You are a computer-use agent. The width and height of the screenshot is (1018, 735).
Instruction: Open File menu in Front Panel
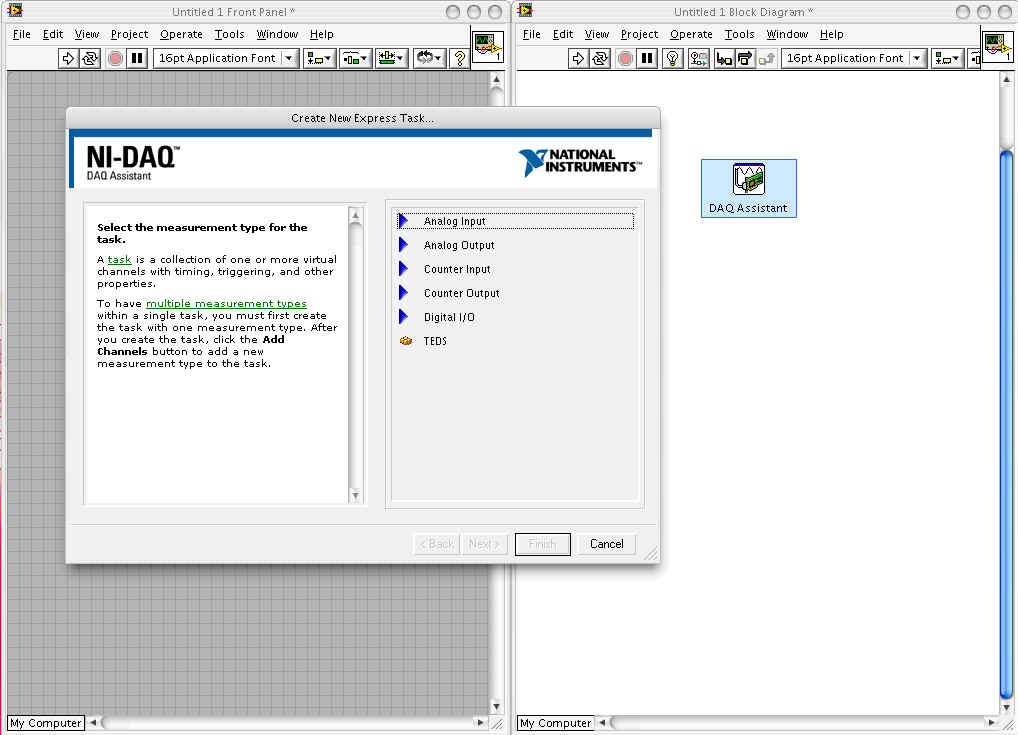point(21,34)
